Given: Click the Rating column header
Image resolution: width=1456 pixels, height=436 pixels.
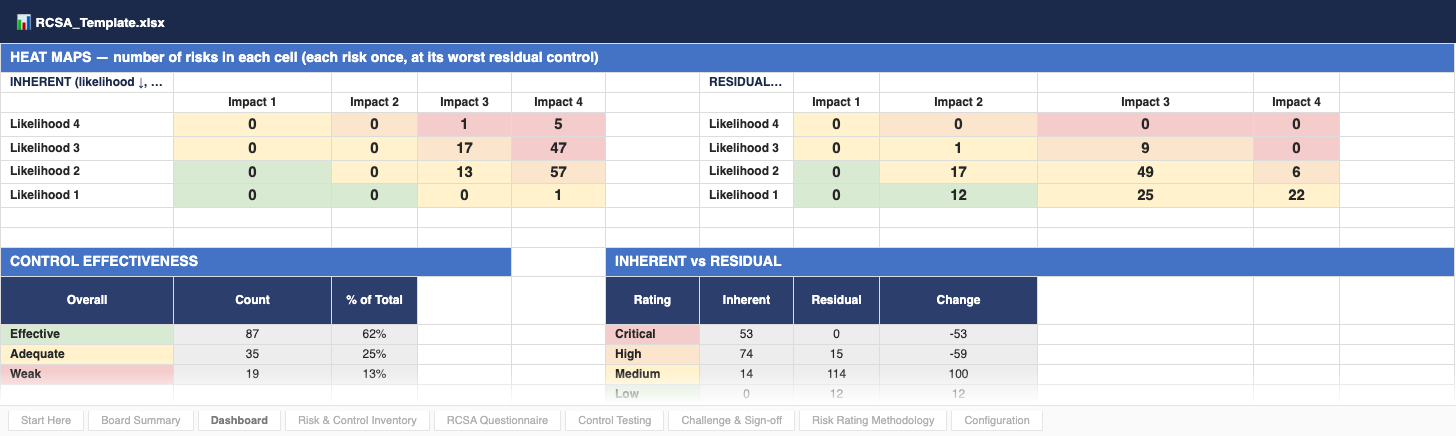Looking at the screenshot, I should 652,300.
